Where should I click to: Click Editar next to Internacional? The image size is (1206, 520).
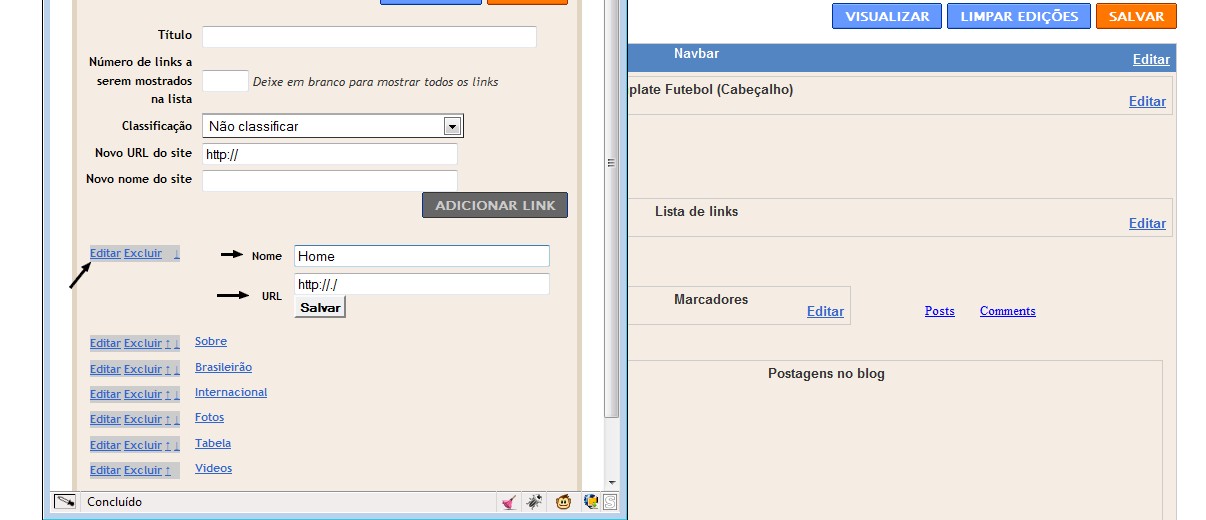(105, 394)
